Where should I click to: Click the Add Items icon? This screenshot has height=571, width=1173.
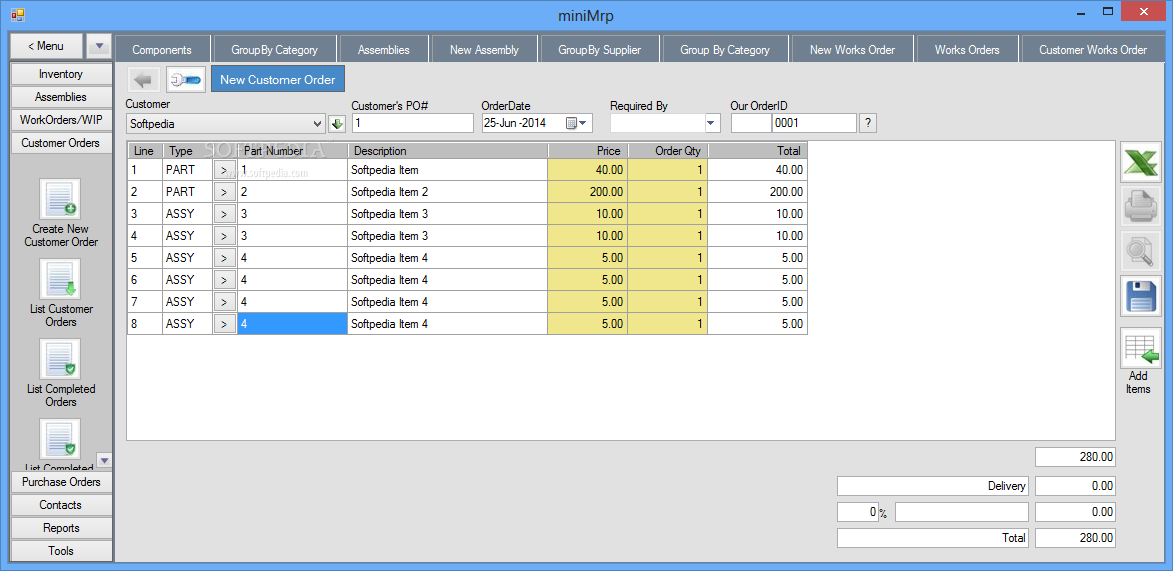coord(1140,348)
